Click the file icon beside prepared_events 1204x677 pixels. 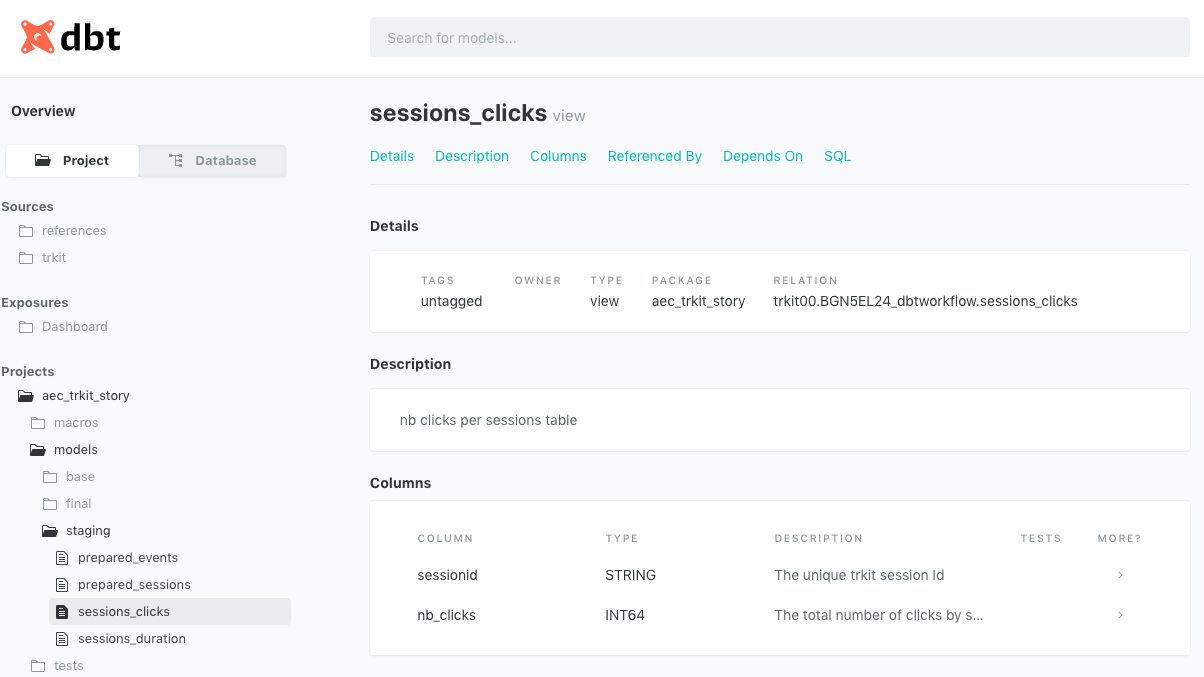(x=62, y=558)
